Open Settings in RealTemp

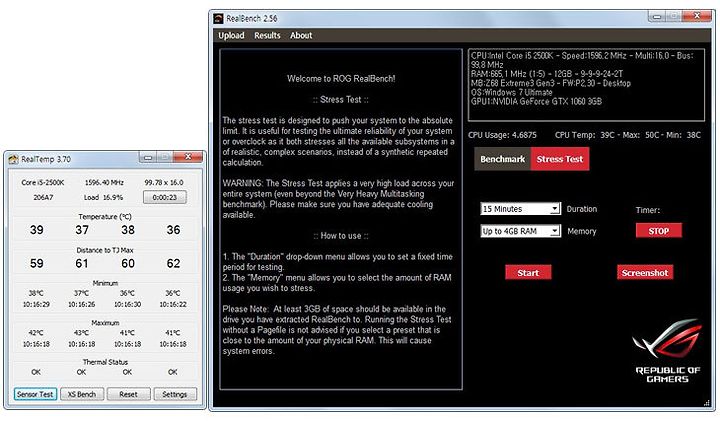click(174, 394)
